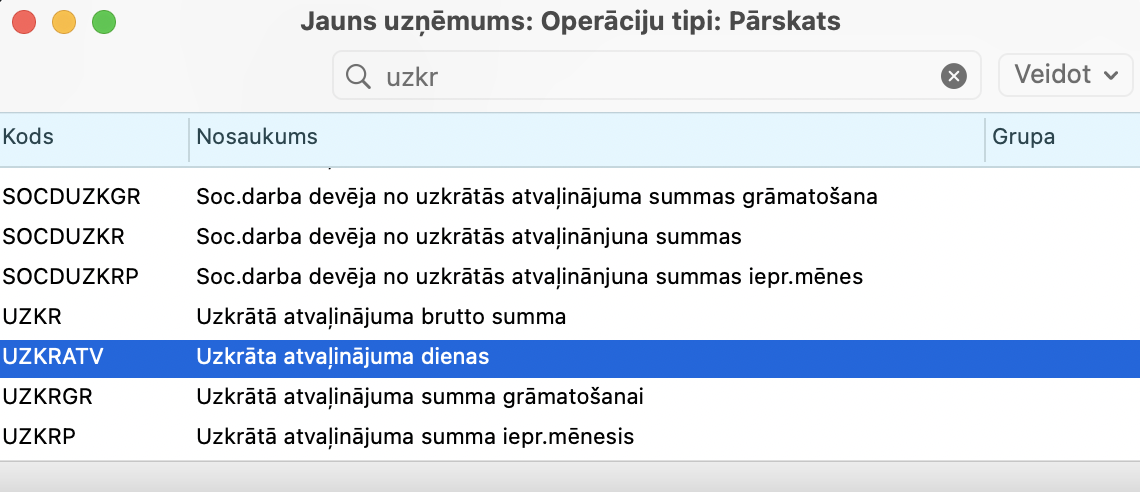Select the SOCDUZKR operation type row
Image resolution: width=1140 pixels, height=492 pixels.
click(63, 237)
